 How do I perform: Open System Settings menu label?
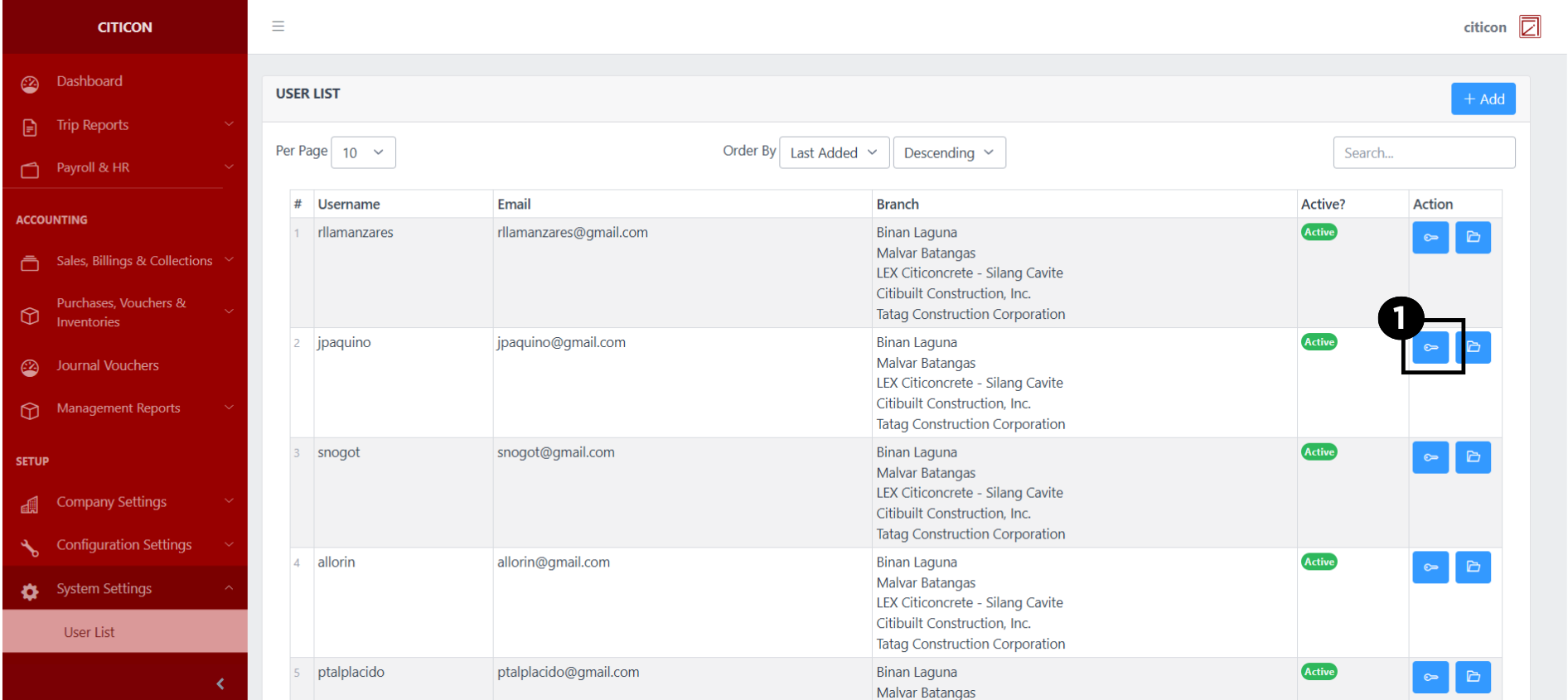point(104,588)
